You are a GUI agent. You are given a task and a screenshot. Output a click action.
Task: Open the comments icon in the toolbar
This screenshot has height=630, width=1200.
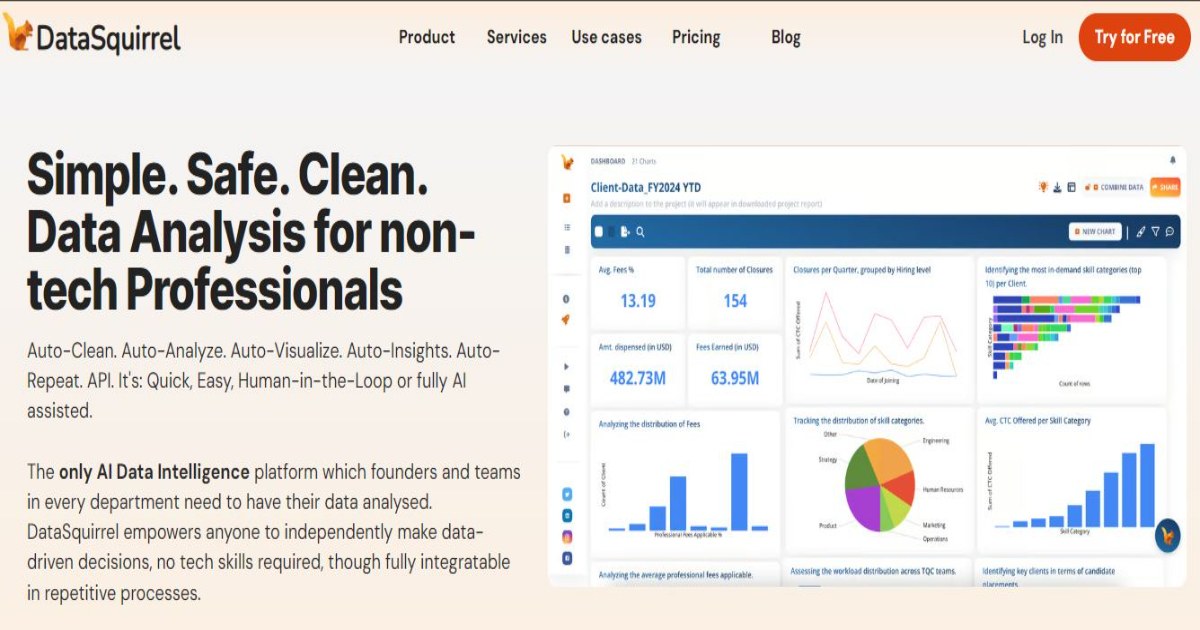[1169, 232]
